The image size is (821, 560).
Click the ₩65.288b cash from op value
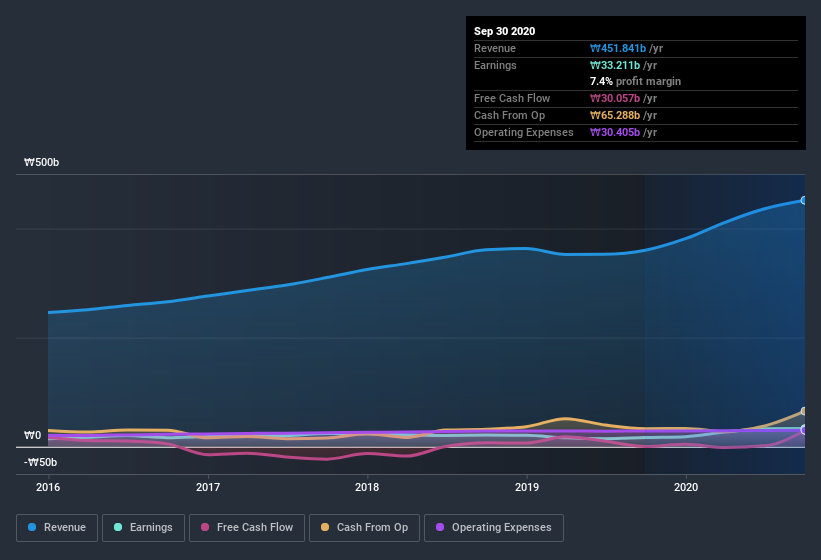point(615,115)
